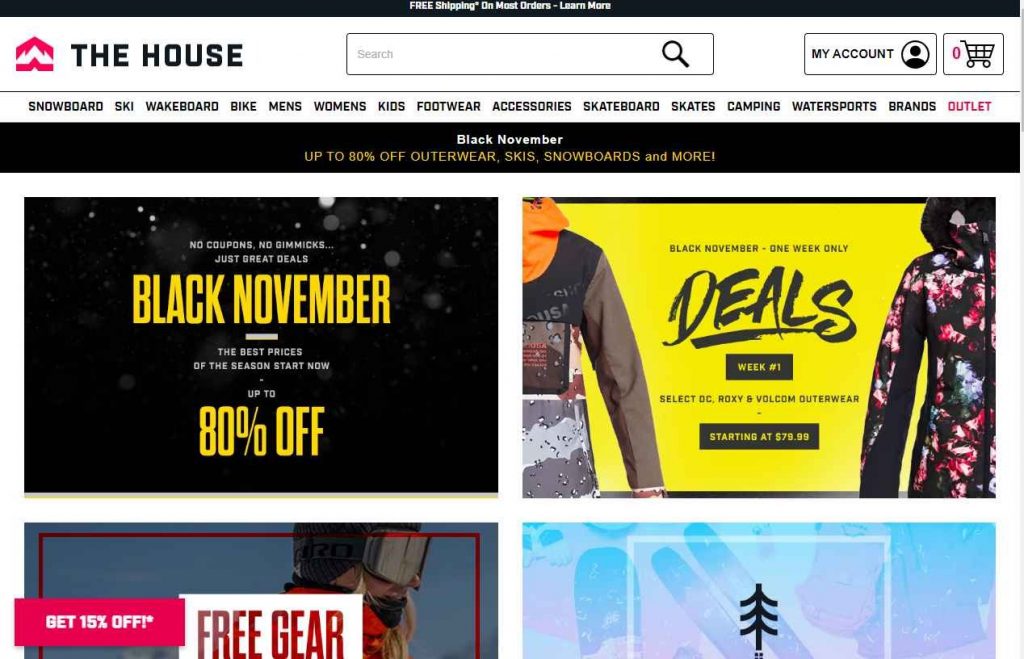1024x659 pixels.
Task: Open free shipping Learn More link
Action: tap(584, 5)
